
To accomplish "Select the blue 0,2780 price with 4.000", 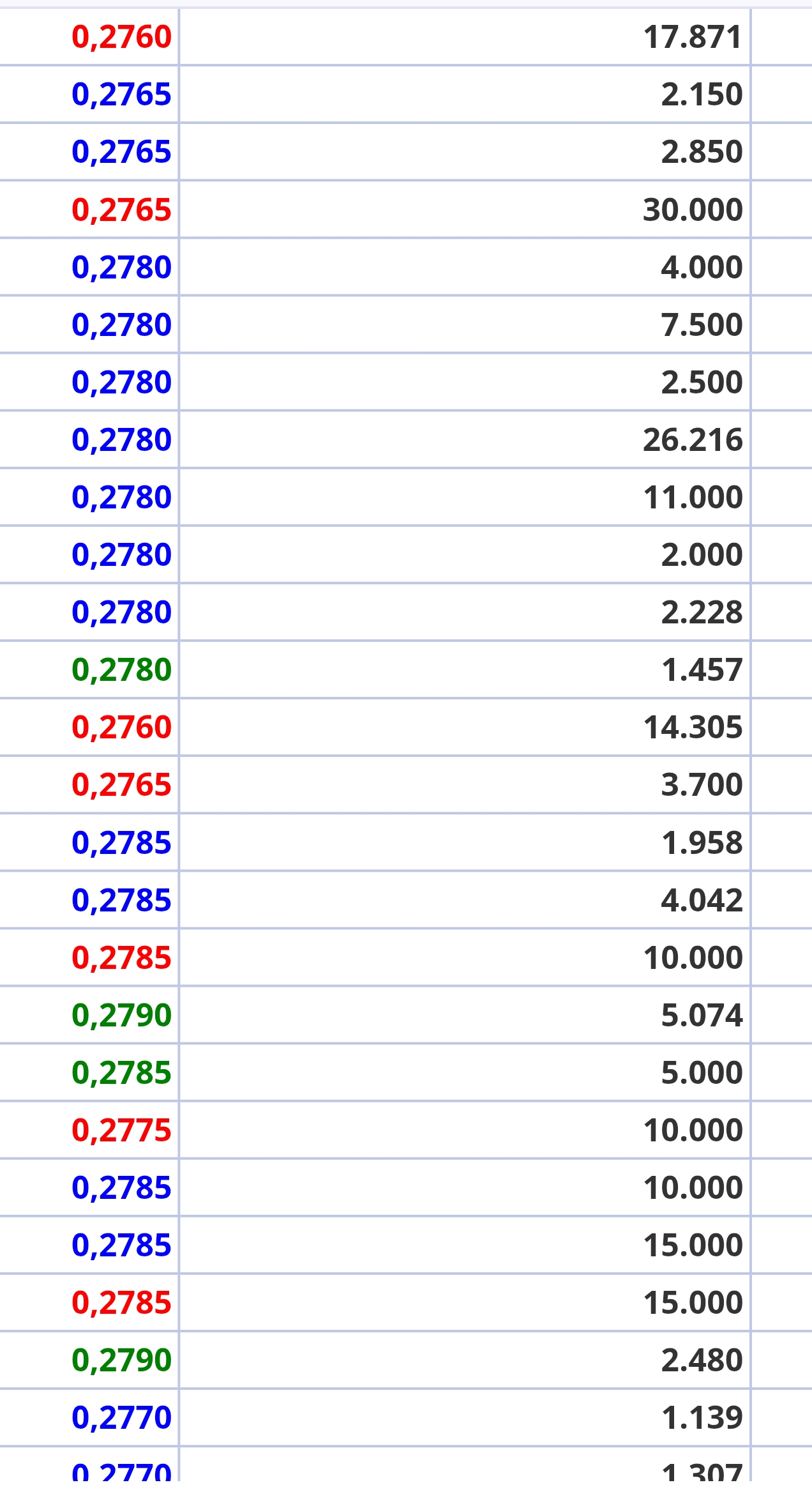I will pyautogui.click(x=121, y=267).
